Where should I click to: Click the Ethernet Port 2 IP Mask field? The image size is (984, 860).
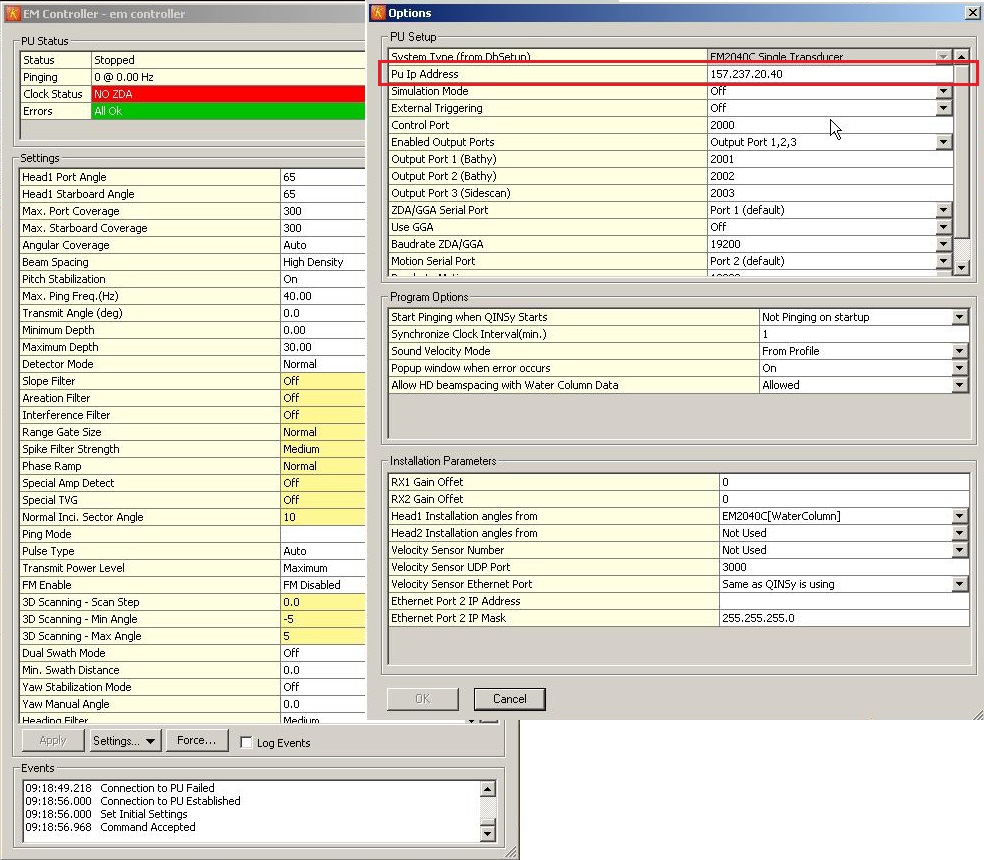point(843,619)
